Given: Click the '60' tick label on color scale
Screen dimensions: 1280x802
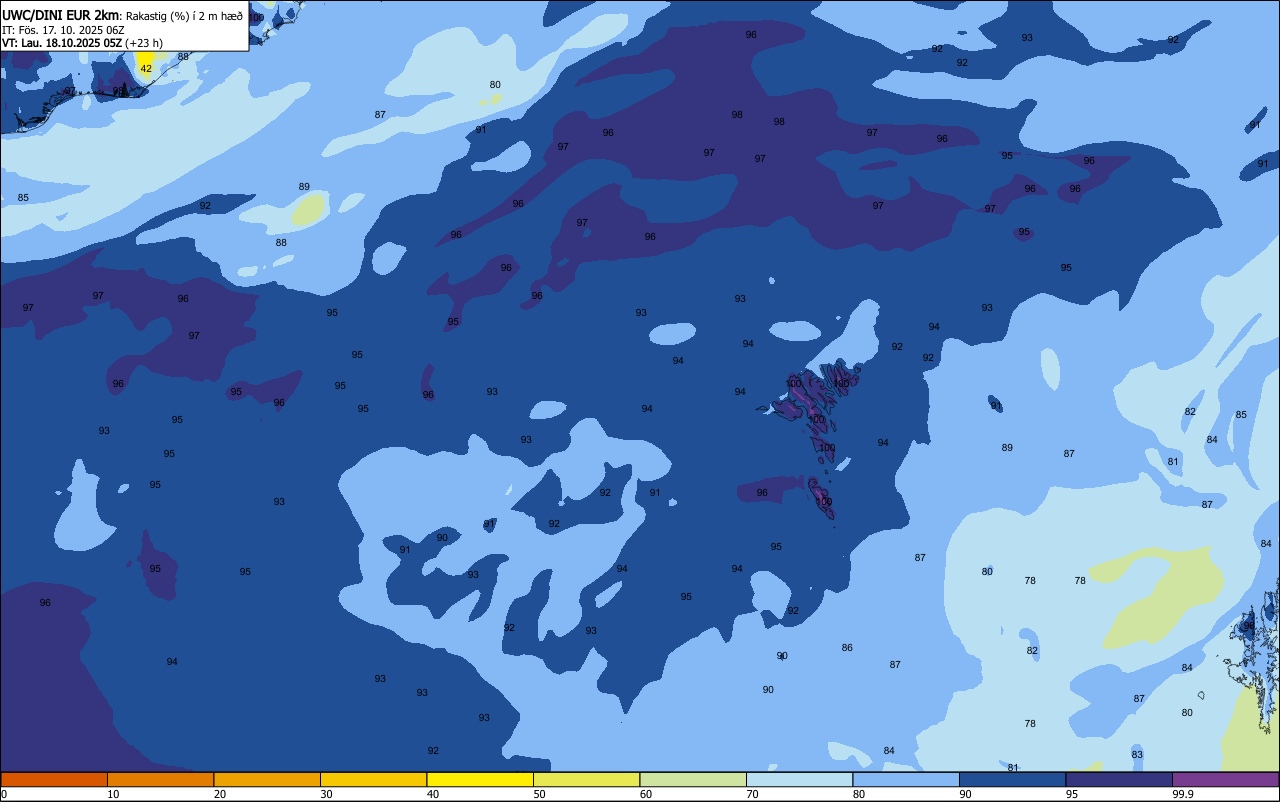Looking at the screenshot, I should [x=646, y=794].
